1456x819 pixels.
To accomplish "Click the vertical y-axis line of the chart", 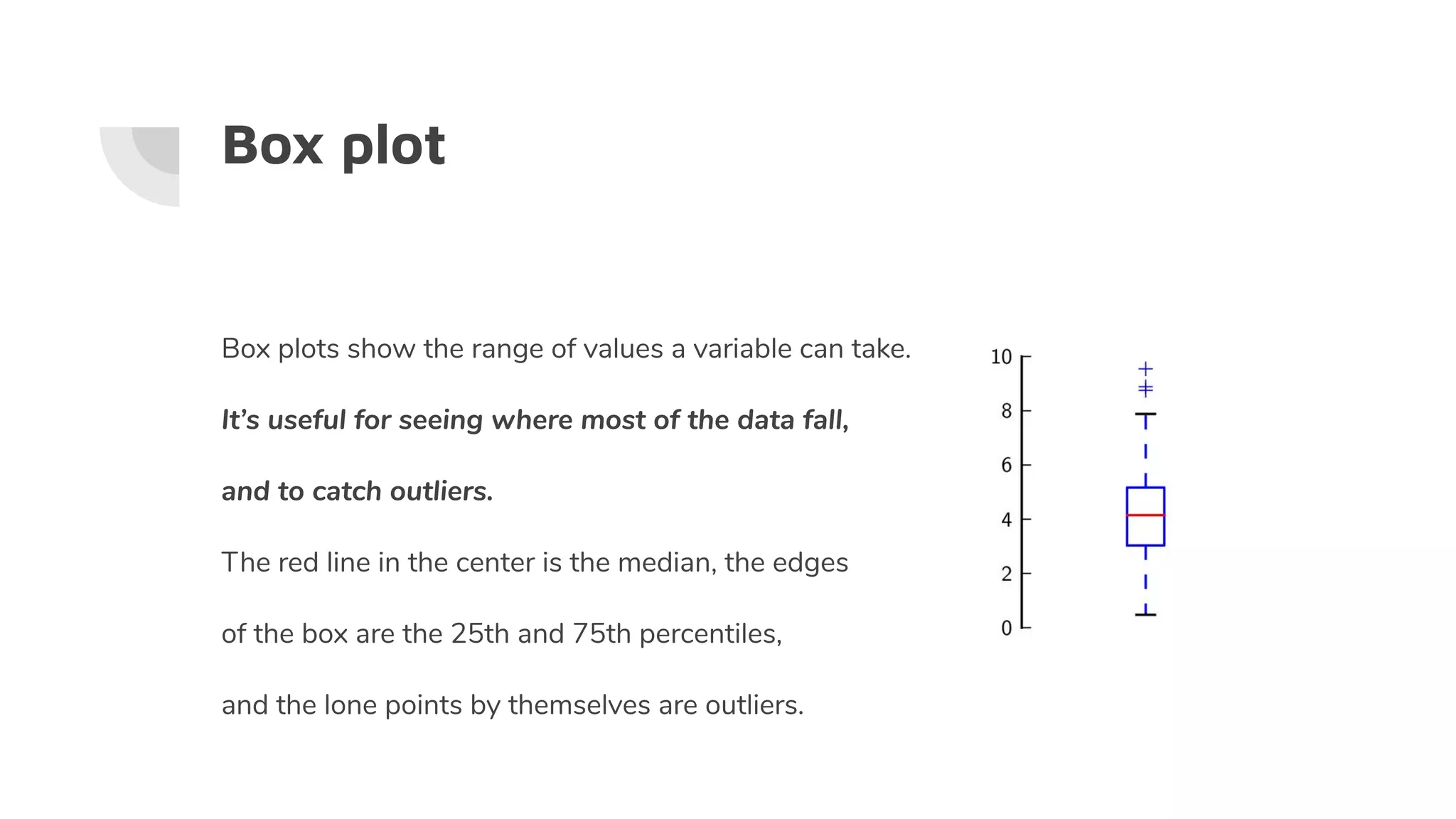I will (x=1022, y=492).
